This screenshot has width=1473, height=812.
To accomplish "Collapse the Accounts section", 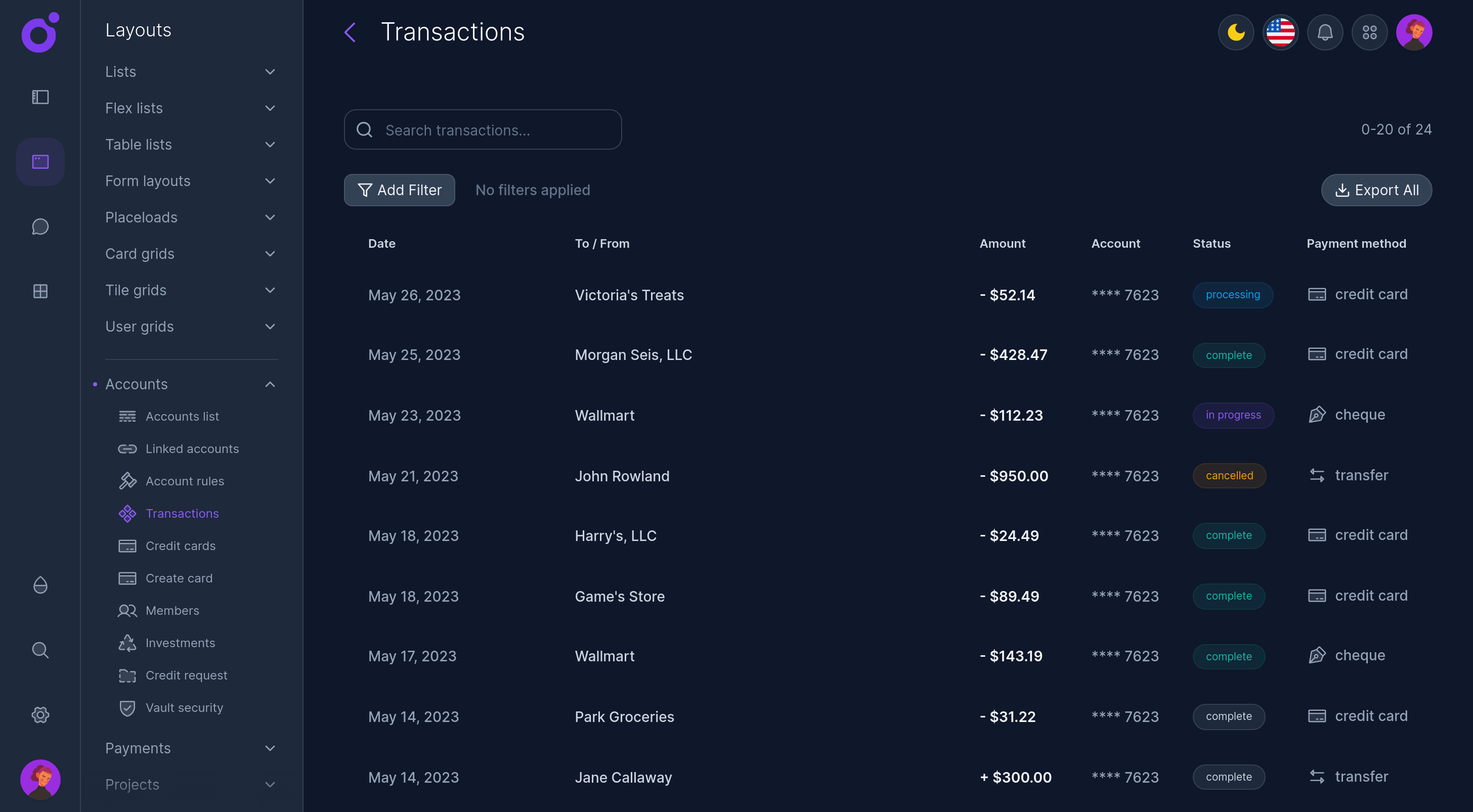I will [x=270, y=384].
